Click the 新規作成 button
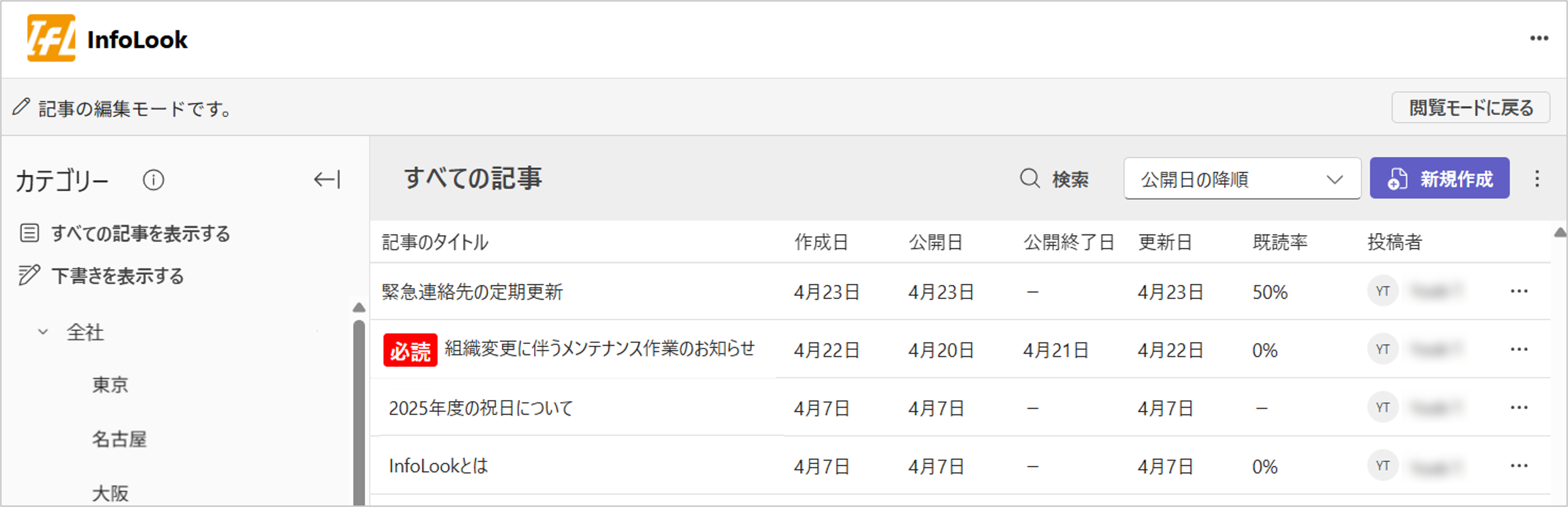Viewport: 1568px width, 507px height. pyautogui.click(x=1439, y=179)
